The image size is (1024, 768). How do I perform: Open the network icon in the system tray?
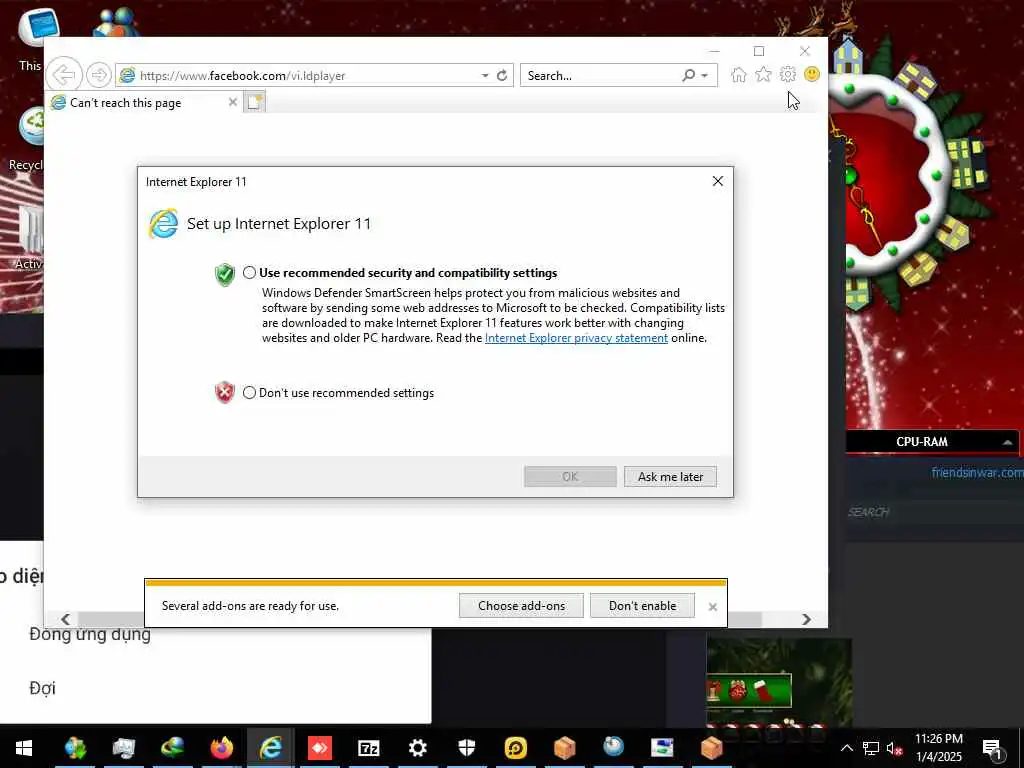tap(871, 748)
